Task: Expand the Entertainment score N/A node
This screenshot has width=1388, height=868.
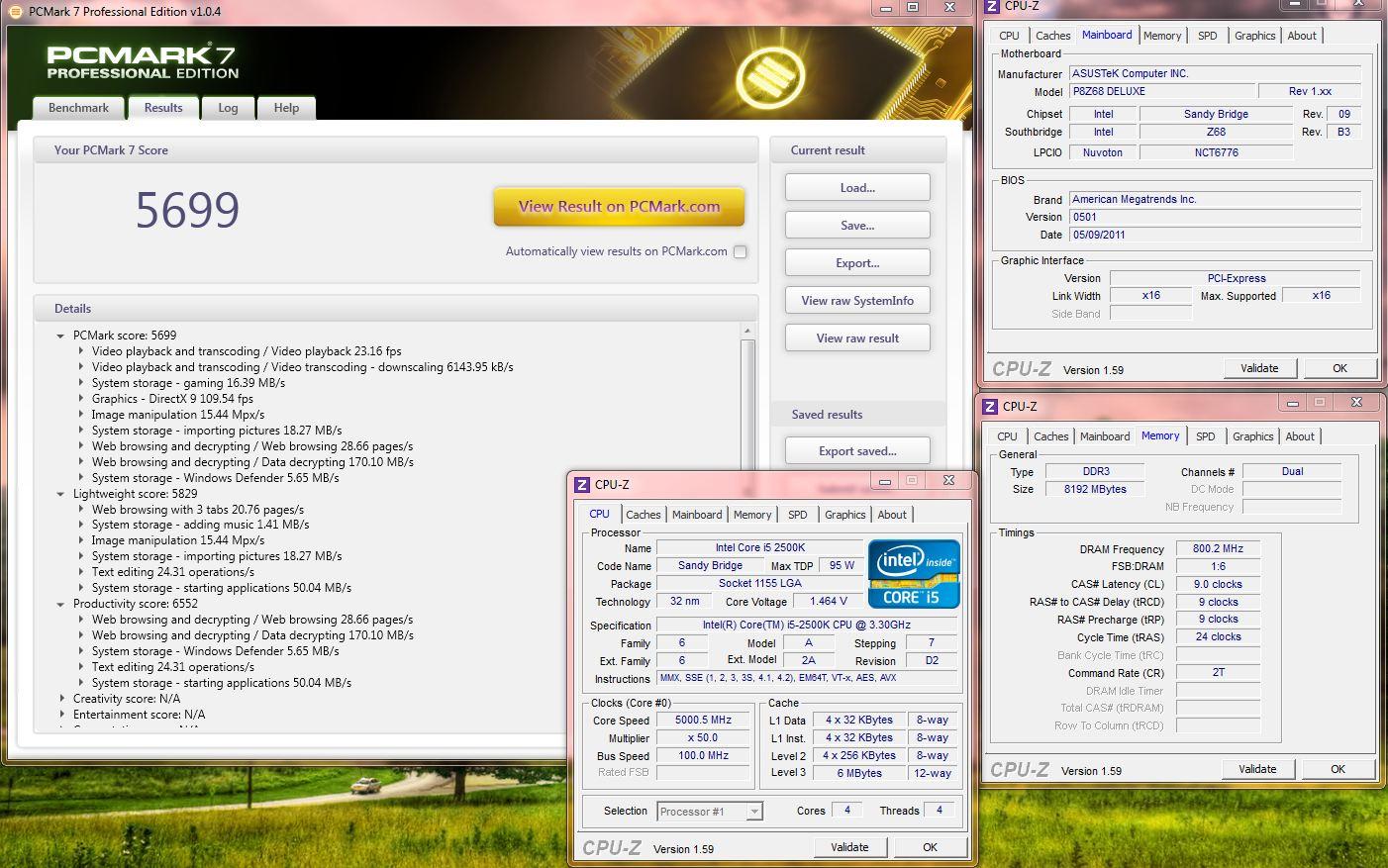Action: click(x=61, y=715)
